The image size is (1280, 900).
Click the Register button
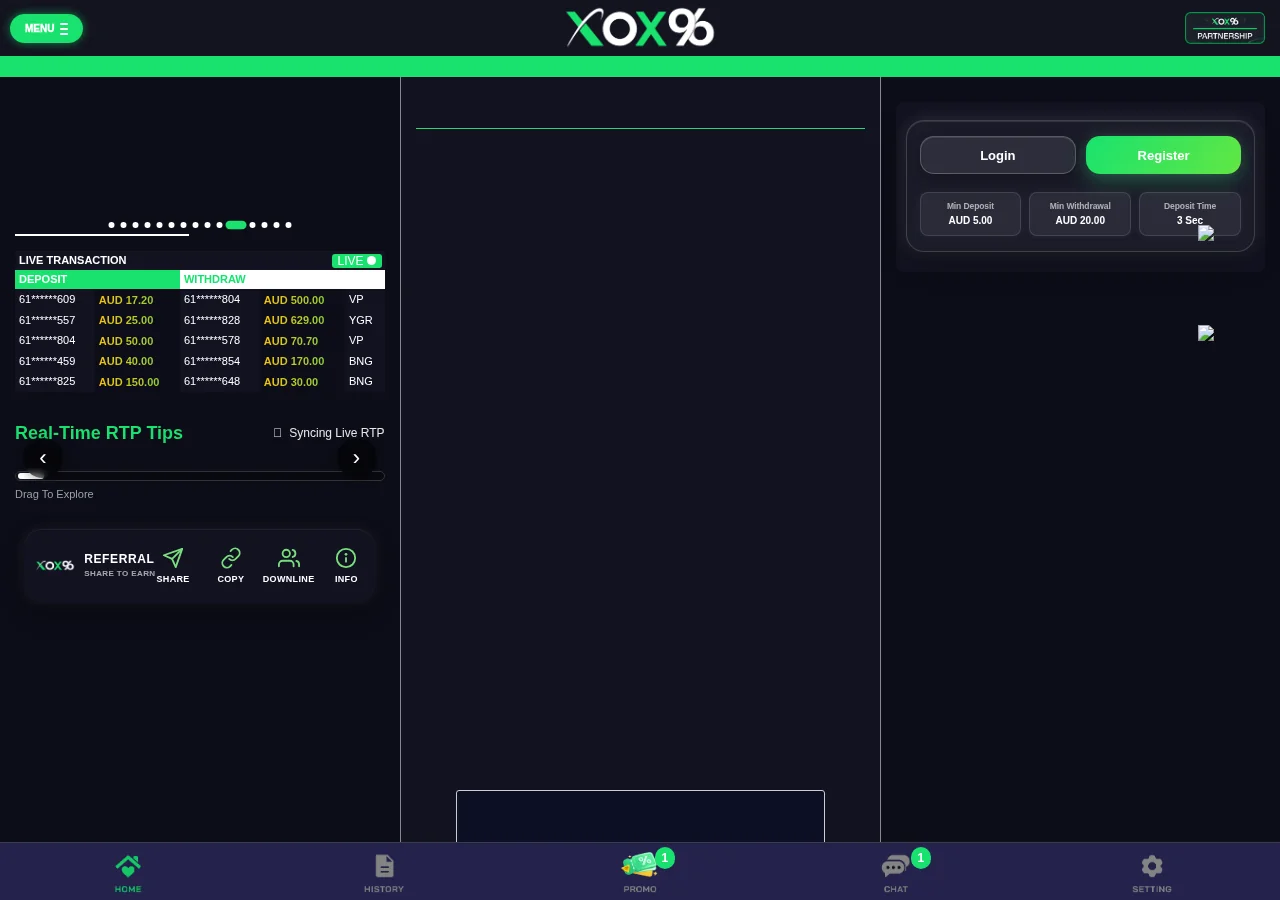(x=1163, y=155)
